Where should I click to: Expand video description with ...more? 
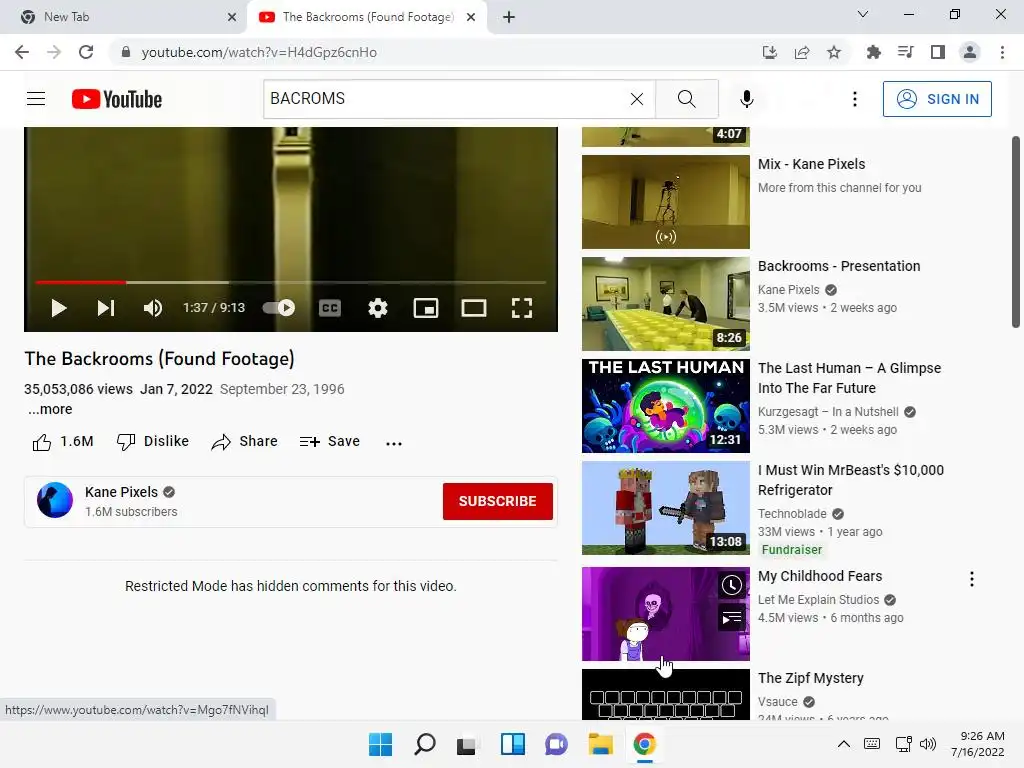coord(50,409)
